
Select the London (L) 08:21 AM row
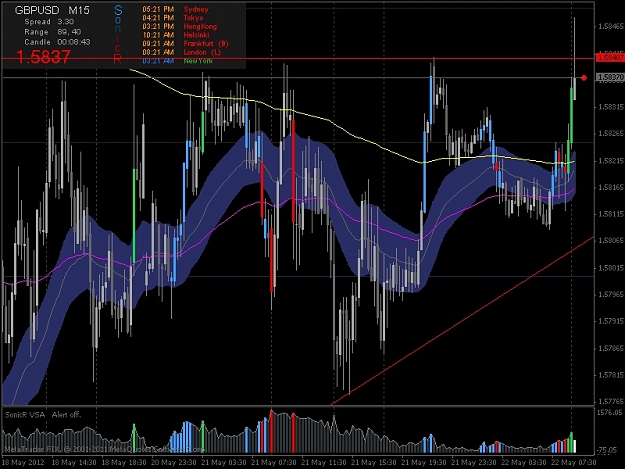181,52
